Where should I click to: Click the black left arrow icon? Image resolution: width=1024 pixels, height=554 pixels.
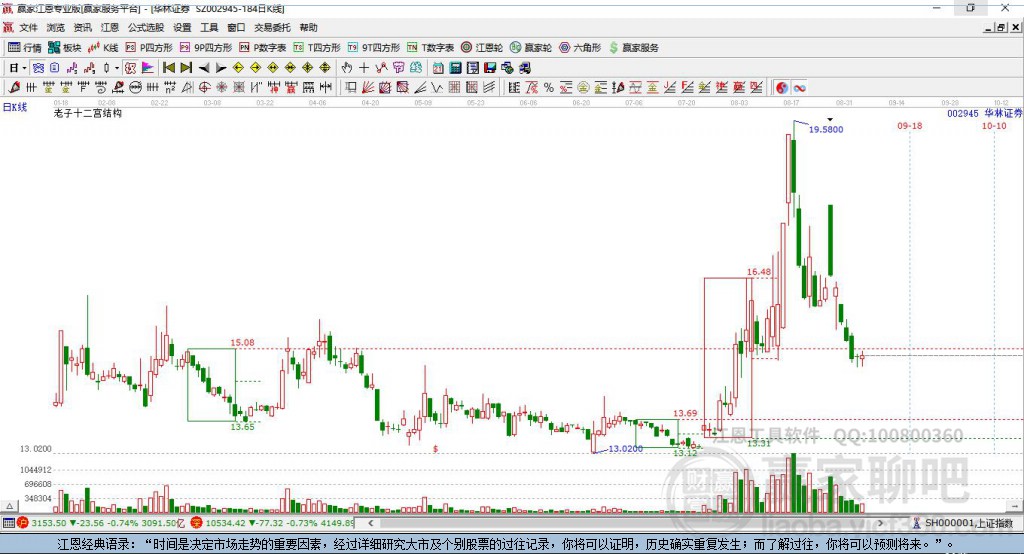click(x=204, y=68)
